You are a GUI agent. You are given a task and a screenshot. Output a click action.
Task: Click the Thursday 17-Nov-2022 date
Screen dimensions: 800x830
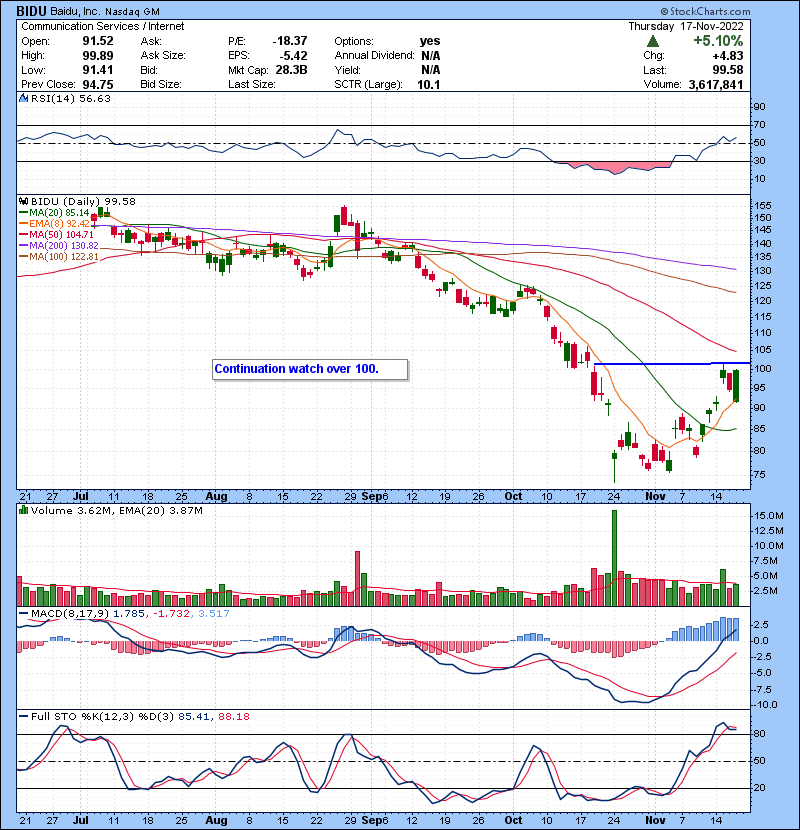pyautogui.click(x=686, y=26)
